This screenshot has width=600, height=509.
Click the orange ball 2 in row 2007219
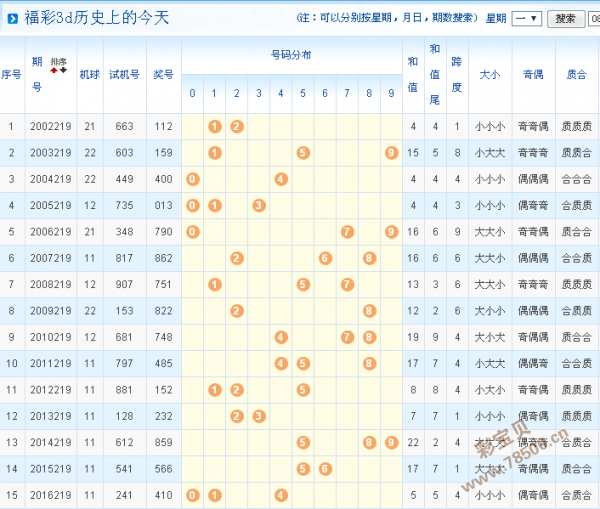[x=237, y=258]
